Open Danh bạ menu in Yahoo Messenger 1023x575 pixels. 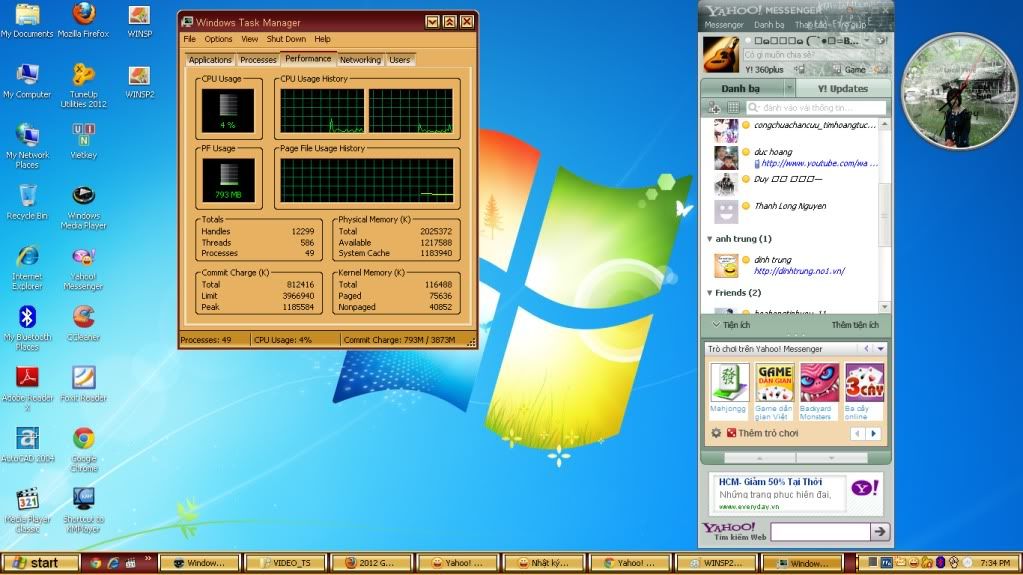pos(769,25)
